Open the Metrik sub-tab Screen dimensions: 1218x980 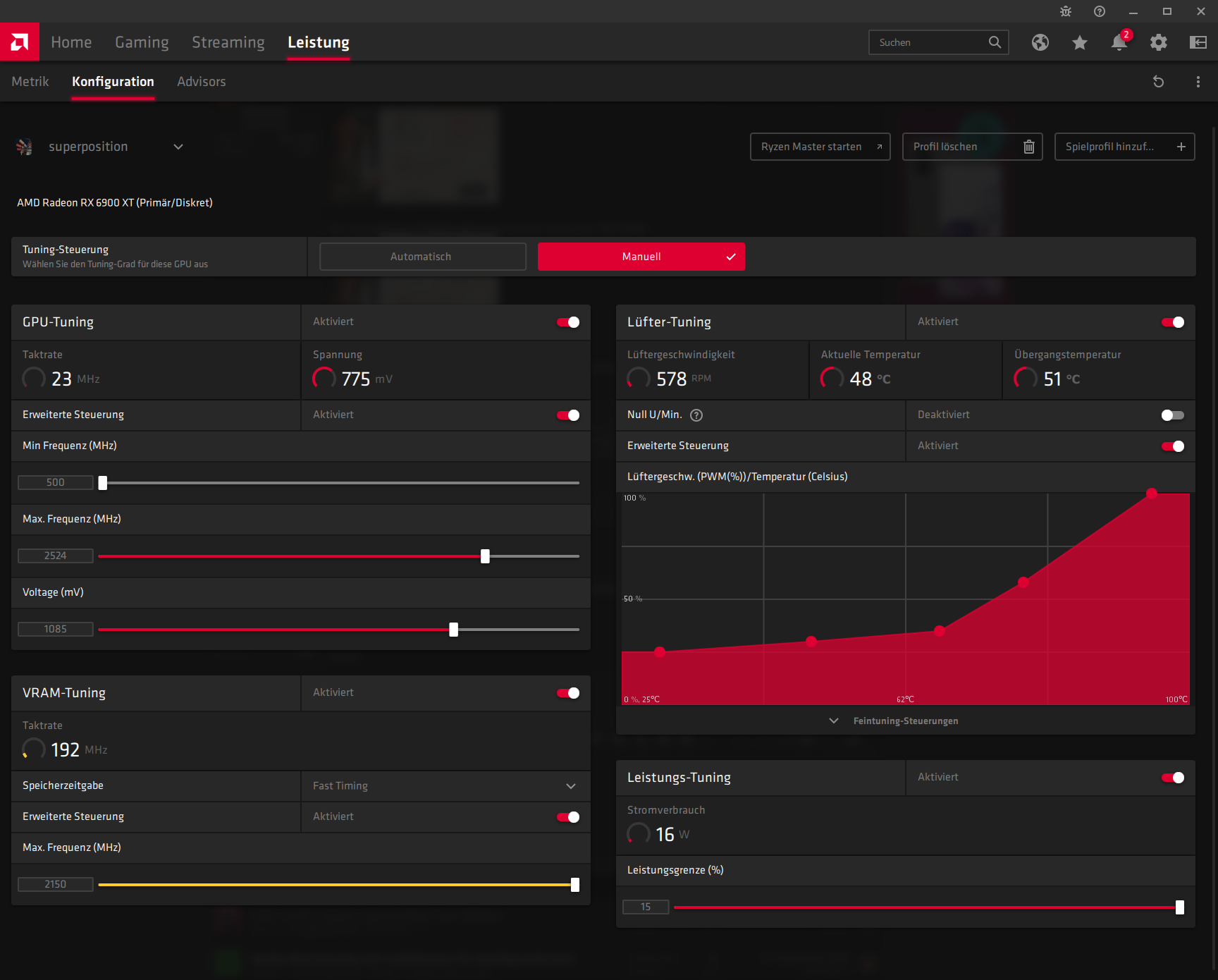tap(30, 82)
